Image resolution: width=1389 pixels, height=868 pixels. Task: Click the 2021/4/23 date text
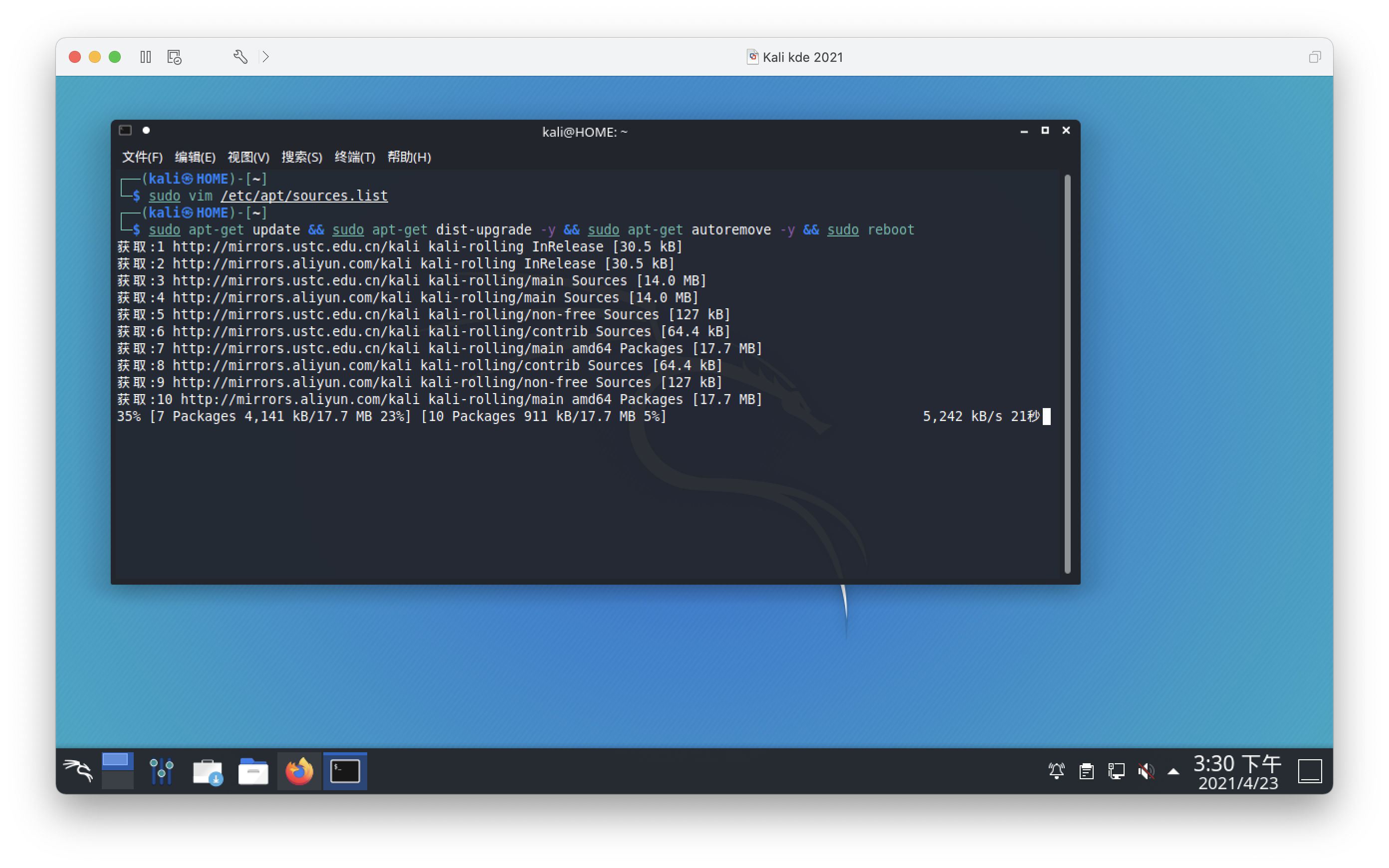pyautogui.click(x=1238, y=783)
